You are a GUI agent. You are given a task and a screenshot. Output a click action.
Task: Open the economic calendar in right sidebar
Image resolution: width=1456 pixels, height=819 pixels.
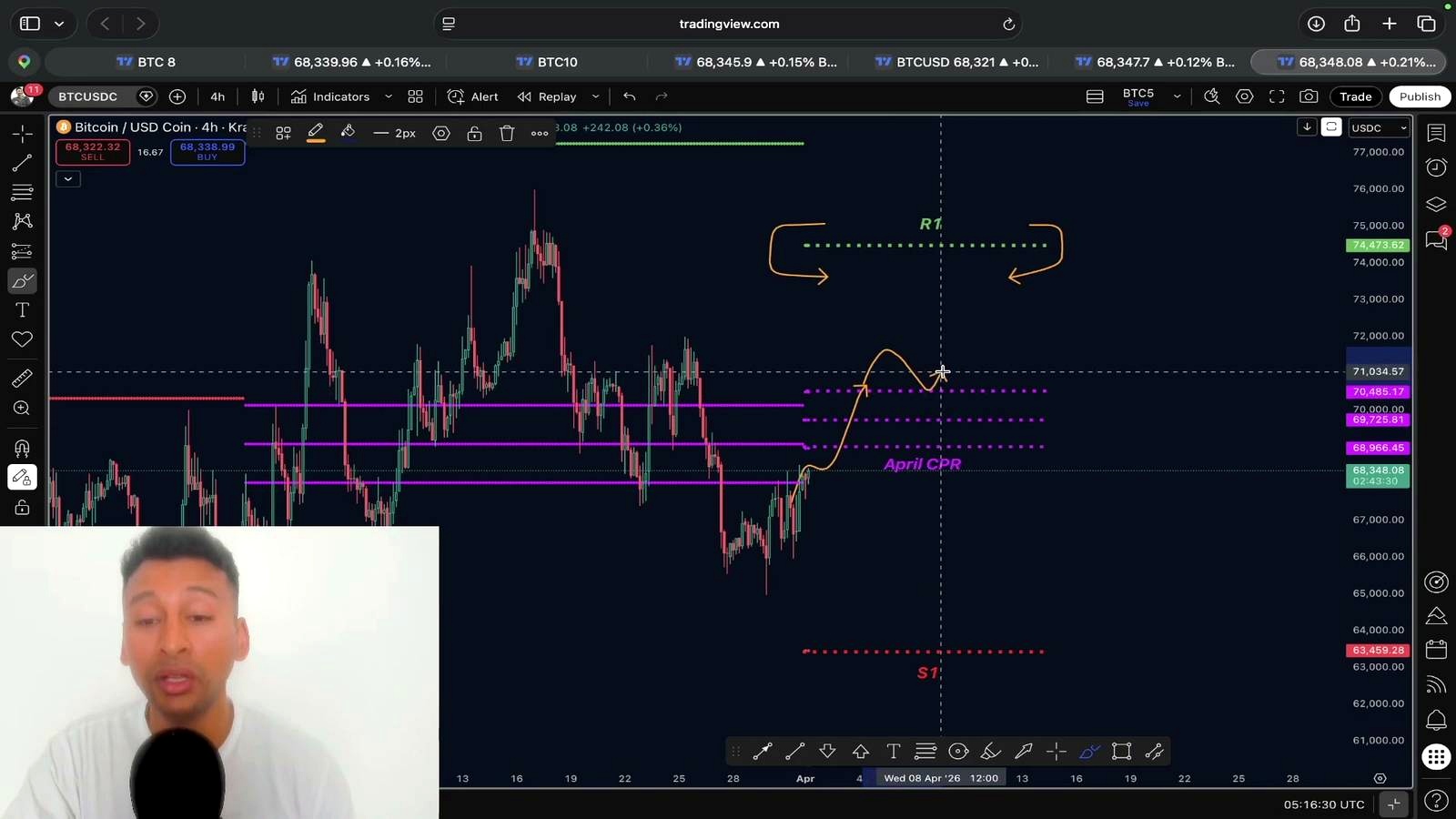pos(1436,650)
